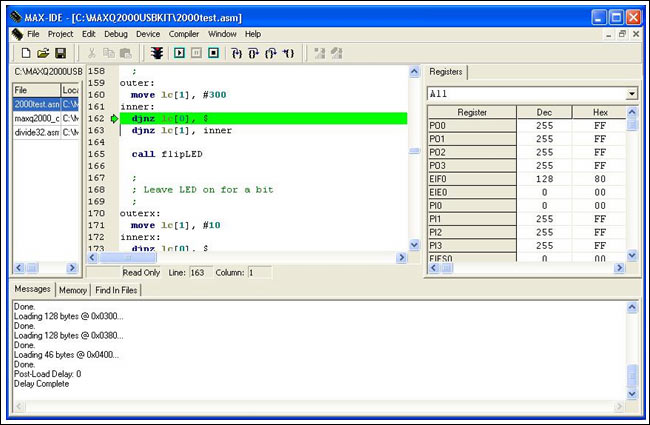This screenshot has width=650, height=425.
Task: Click the Copy icon in toolbar
Action: [x=108, y=52]
